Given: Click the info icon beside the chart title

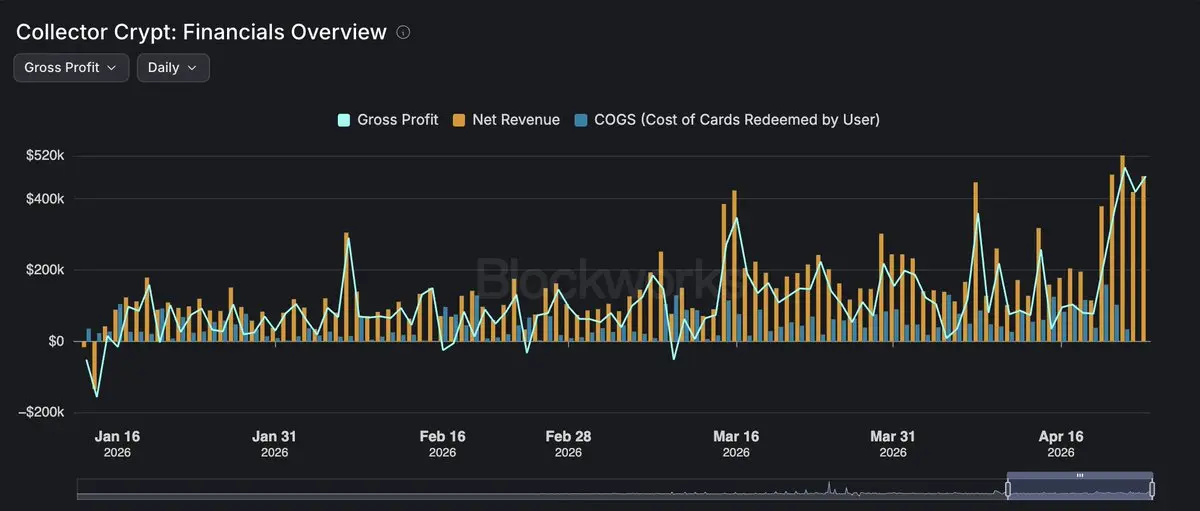Looking at the screenshot, I should [x=403, y=32].
